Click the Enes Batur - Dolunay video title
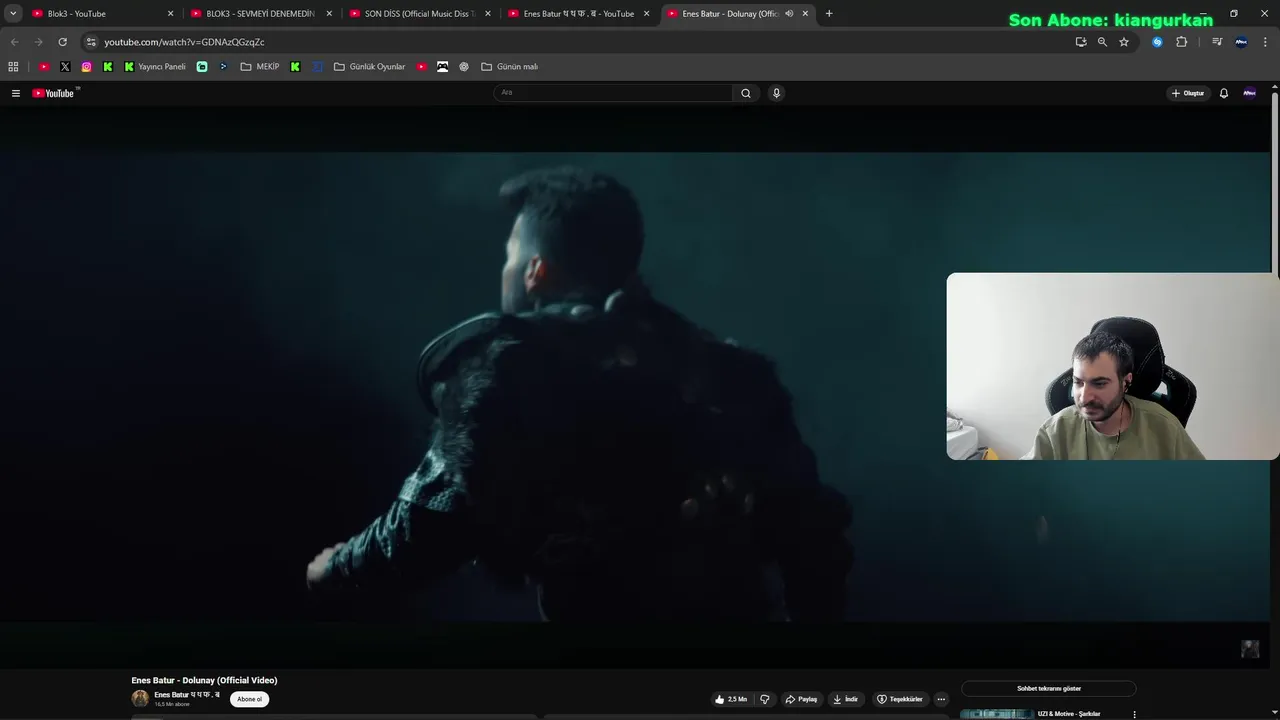Screen dimensions: 1280x720 click(x=204, y=680)
